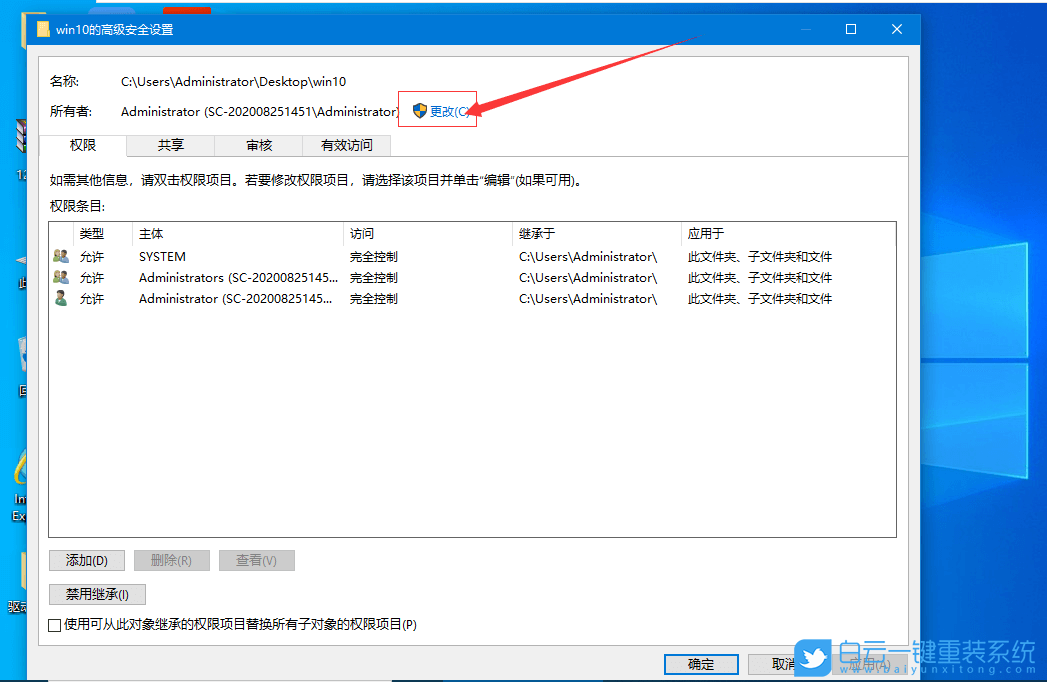1047x682 pixels.
Task: Switch to the 审核 tab
Action: pyautogui.click(x=258, y=145)
